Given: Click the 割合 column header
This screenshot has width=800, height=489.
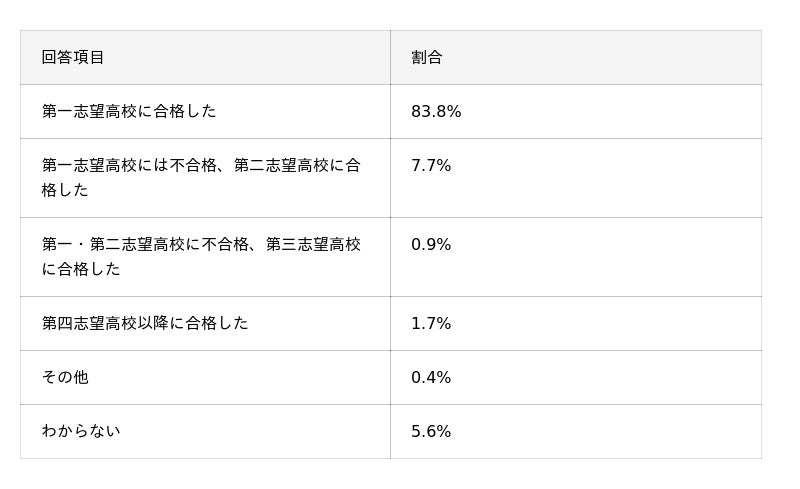Looking at the screenshot, I should [x=426, y=57].
